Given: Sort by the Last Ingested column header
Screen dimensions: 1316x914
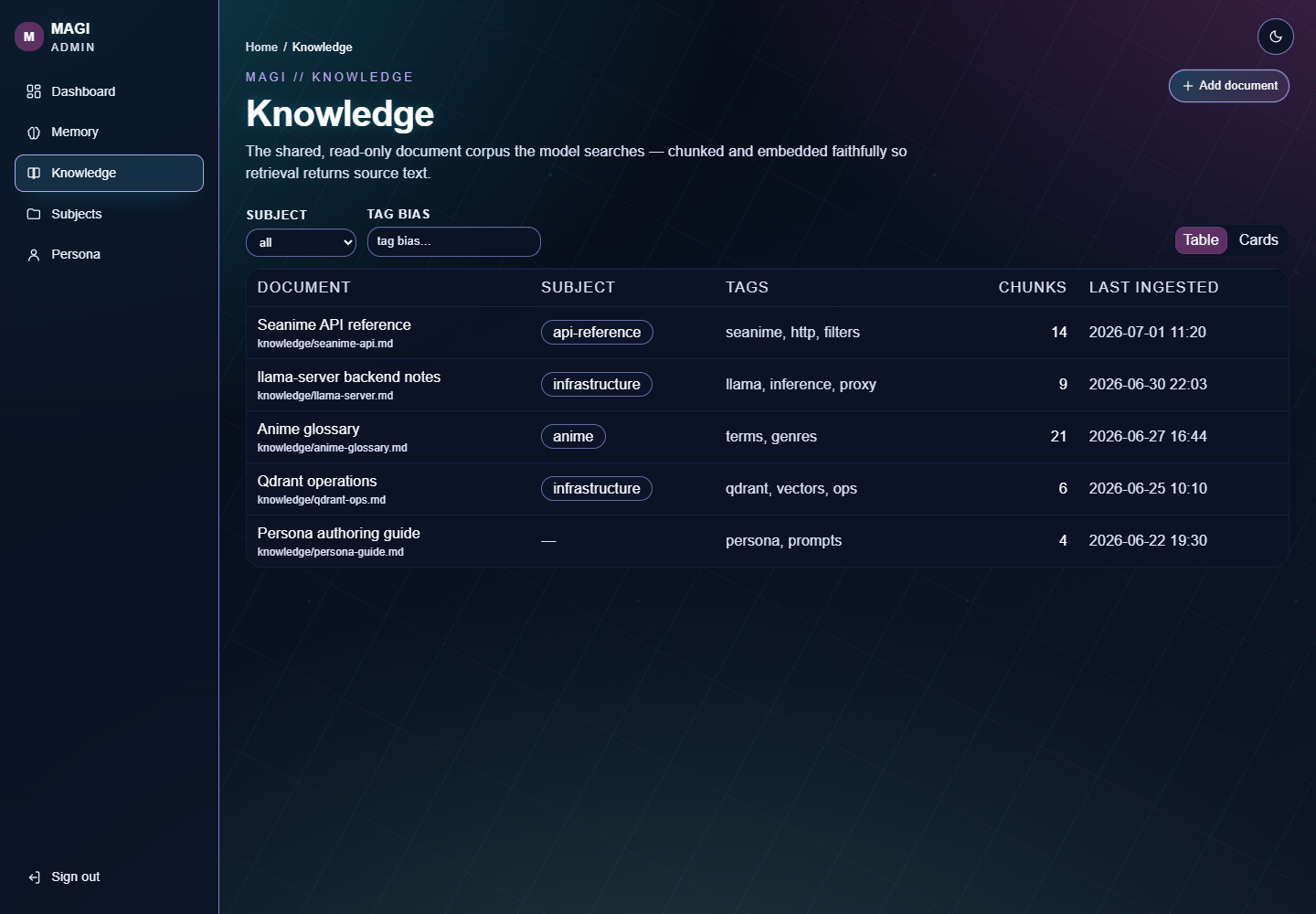Looking at the screenshot, I should tap(1153, 287).
